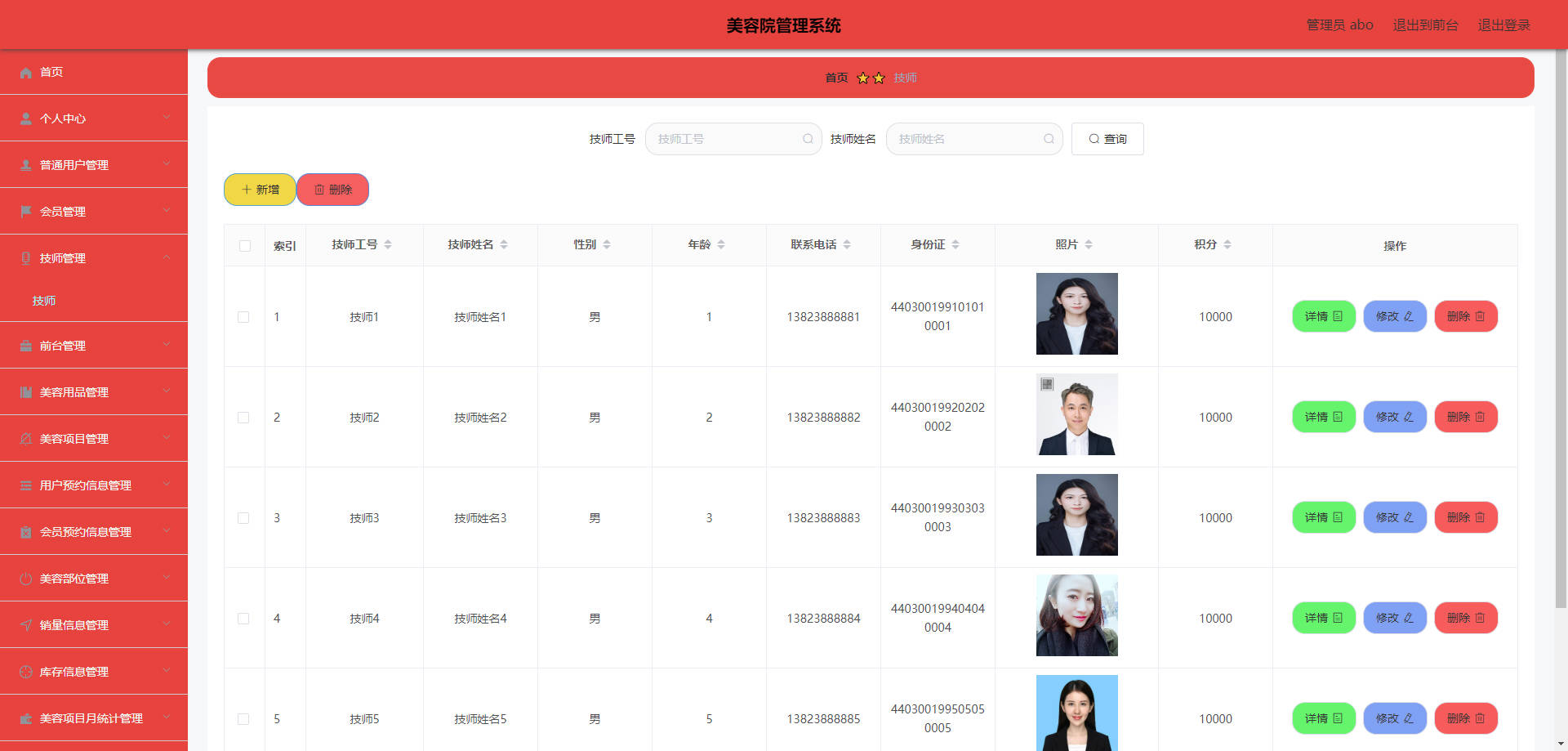Screen dimensions: 1568x751
Task: Click 退出到前台 link in header
Action: click(1425, 25)
